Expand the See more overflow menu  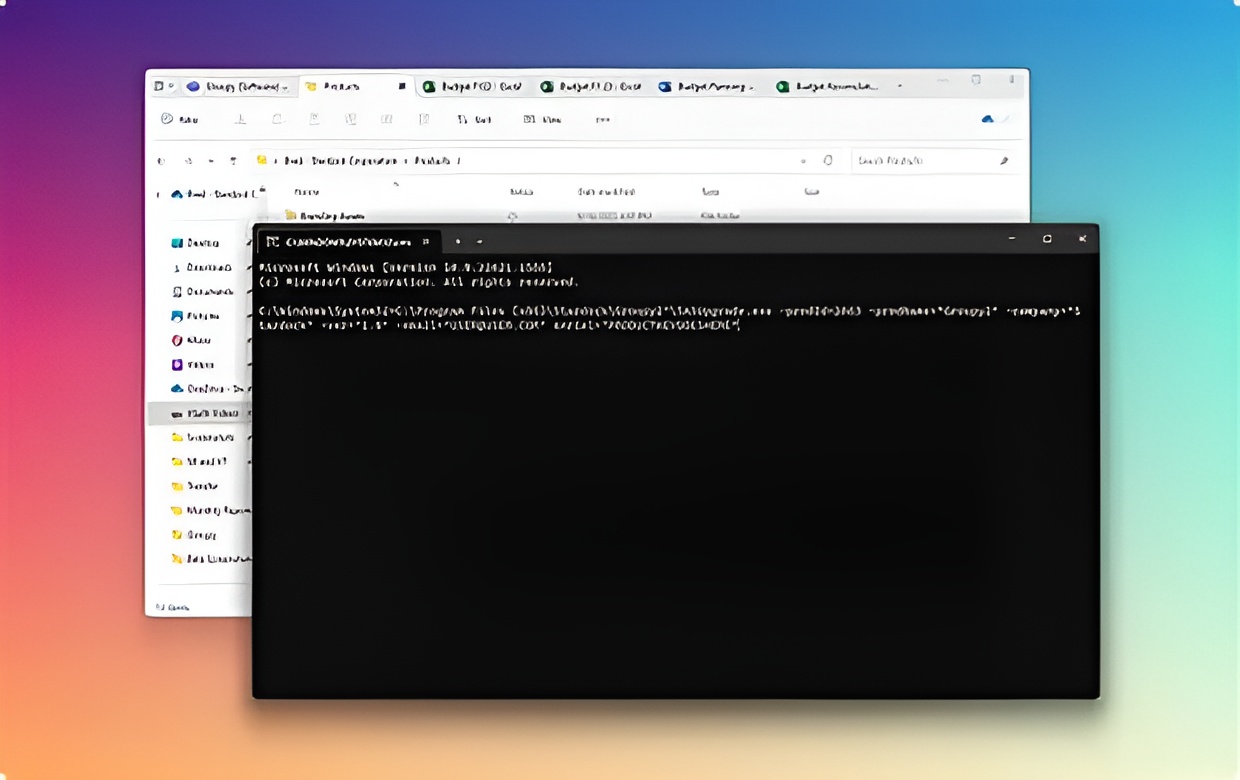pos(603,119)
